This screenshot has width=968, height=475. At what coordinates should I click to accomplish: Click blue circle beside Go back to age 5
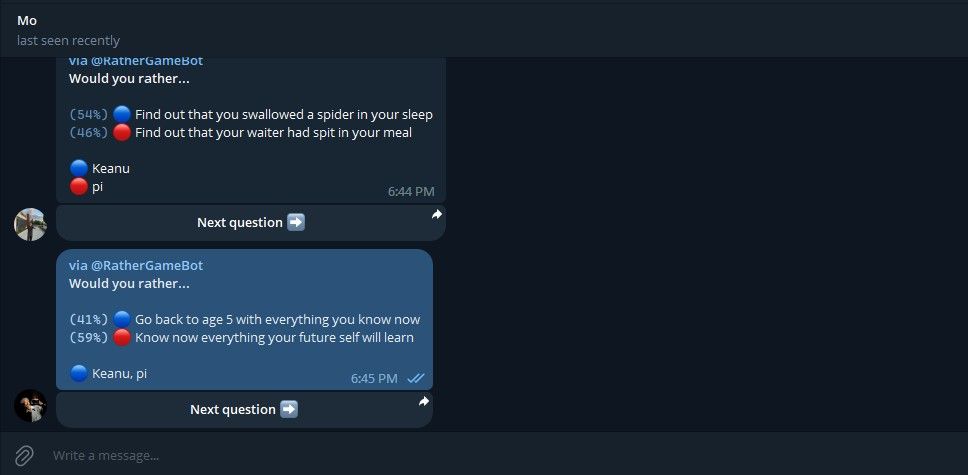122,319
